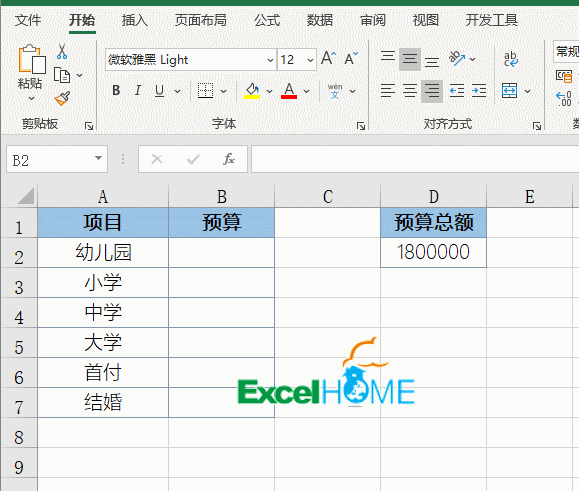The width and height of the screenshot is (579, 491).
Task: Open the font group dialog launcher
Action: coord(361,126)
